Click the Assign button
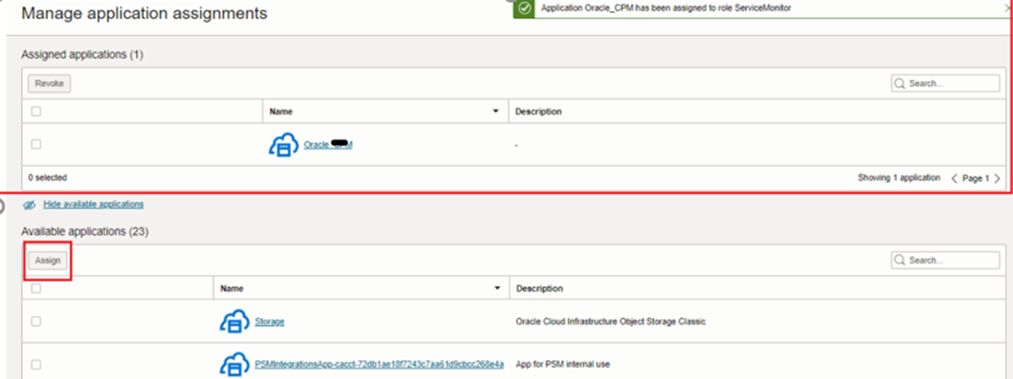 tap(48, 260)
